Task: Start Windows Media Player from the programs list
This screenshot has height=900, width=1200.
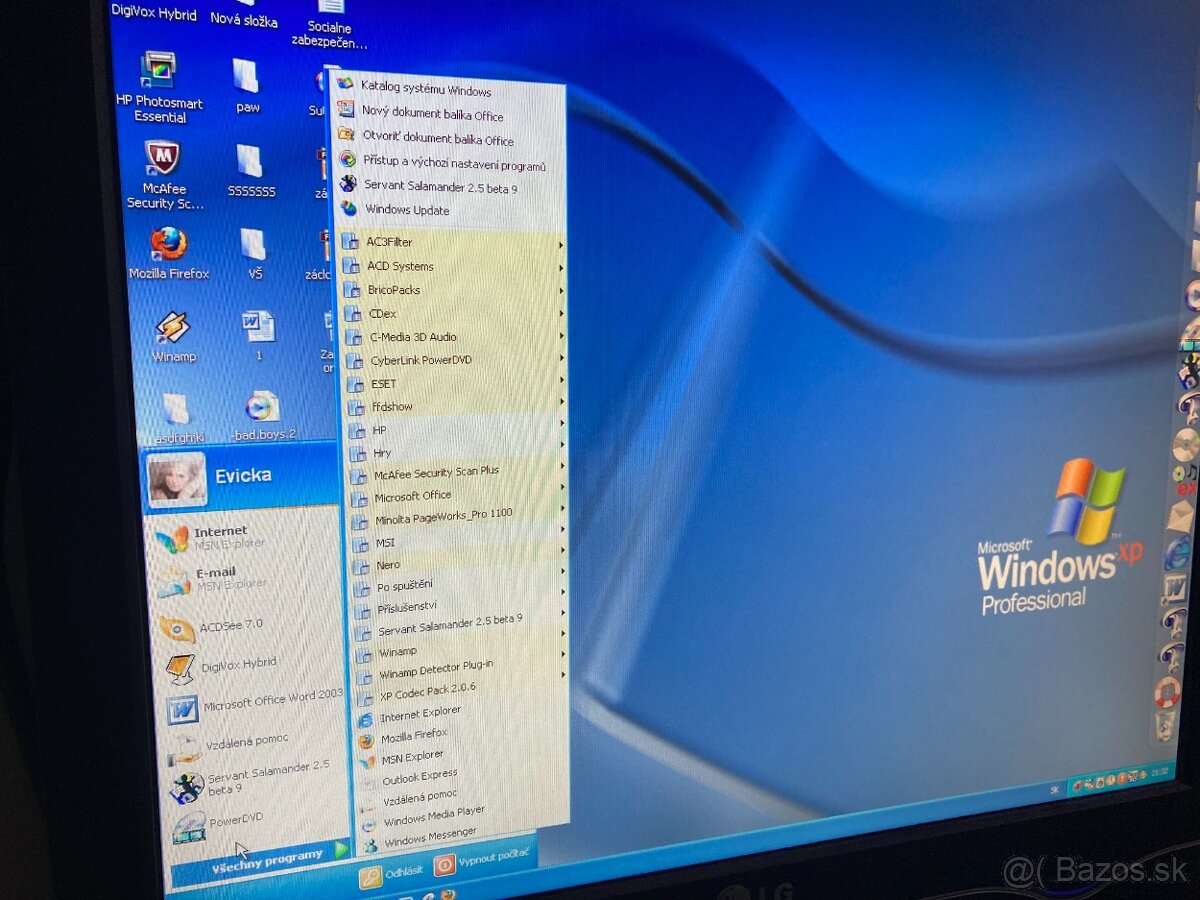Action: click(433, 812)
